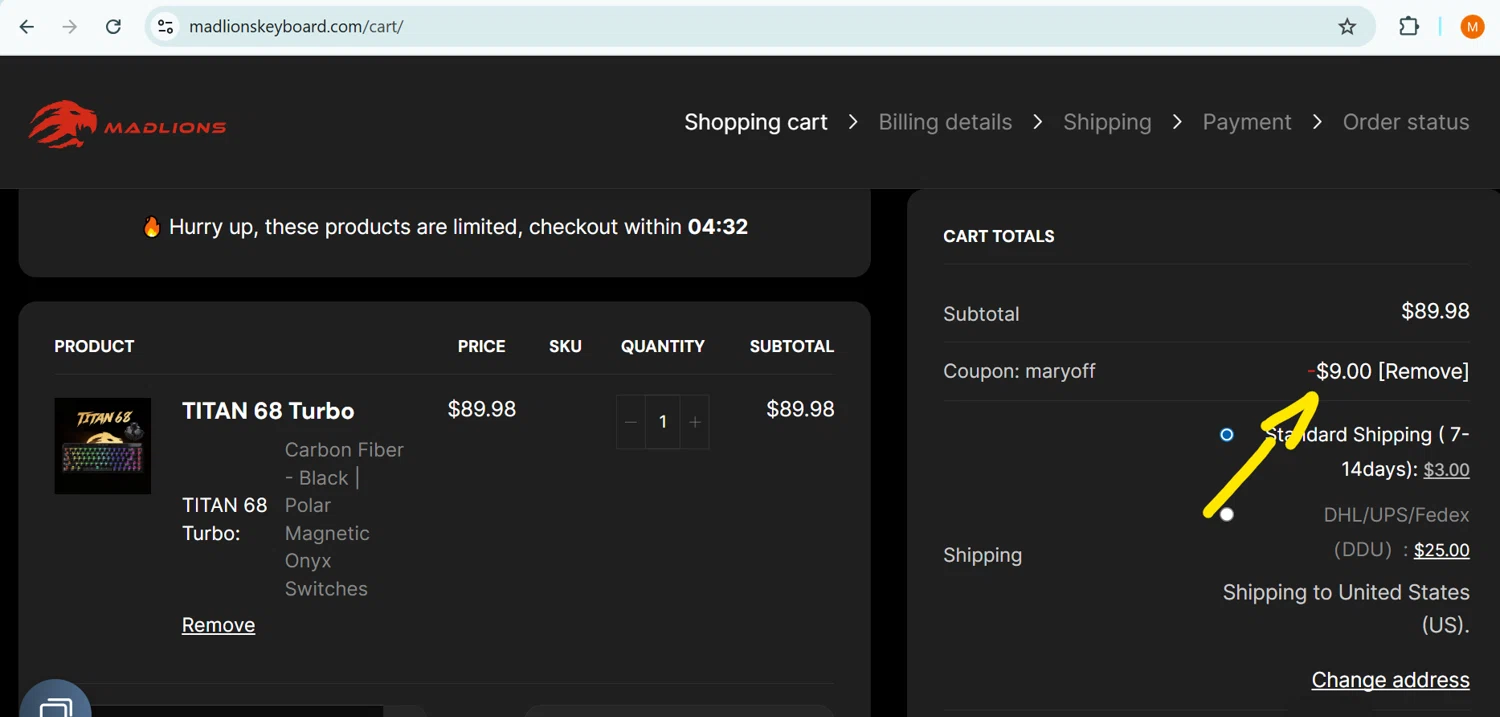Open the Shopping cart step

[756, 122]
